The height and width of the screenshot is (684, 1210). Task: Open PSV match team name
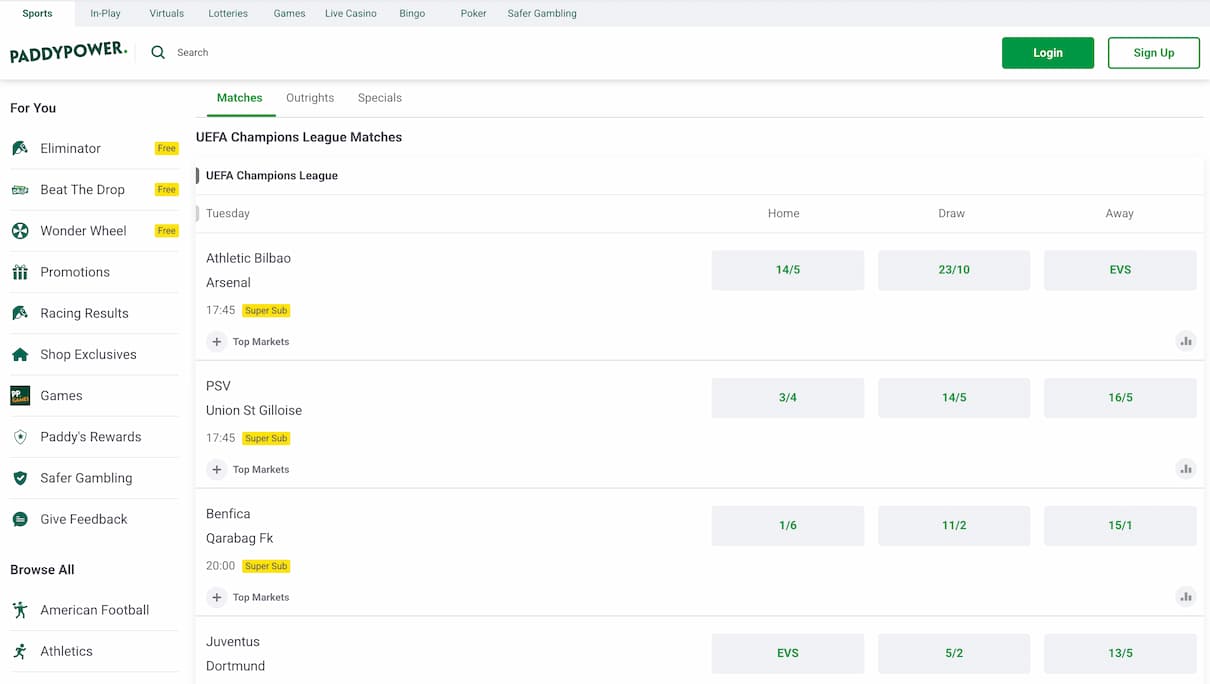click(x=218, y=386)
